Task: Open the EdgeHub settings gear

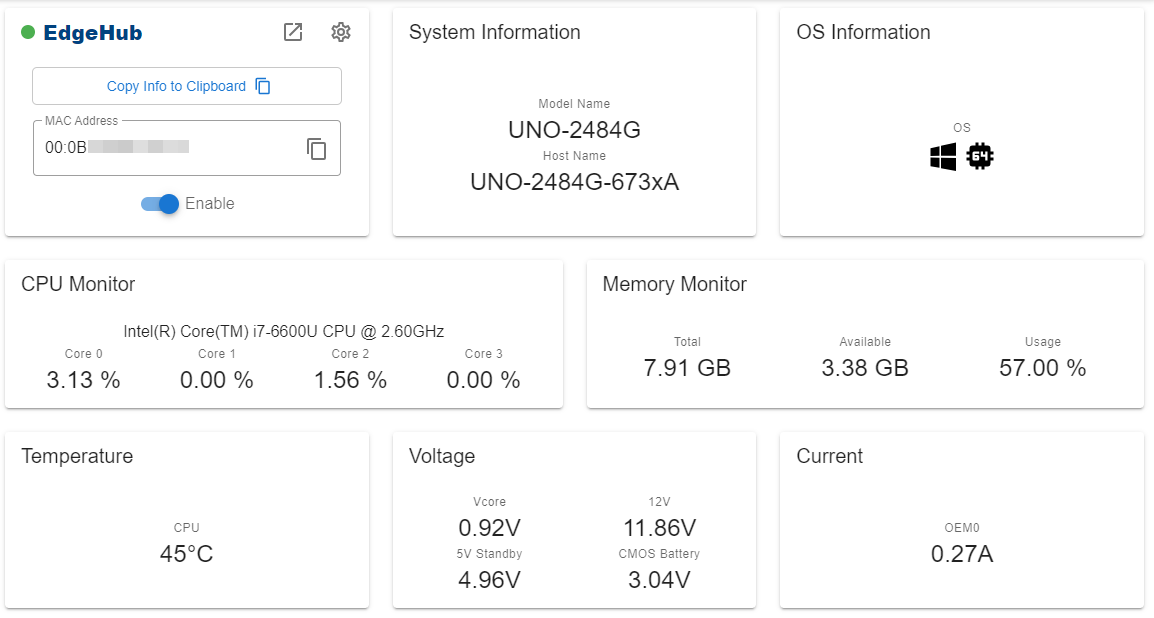Action: tap(341, 32)
